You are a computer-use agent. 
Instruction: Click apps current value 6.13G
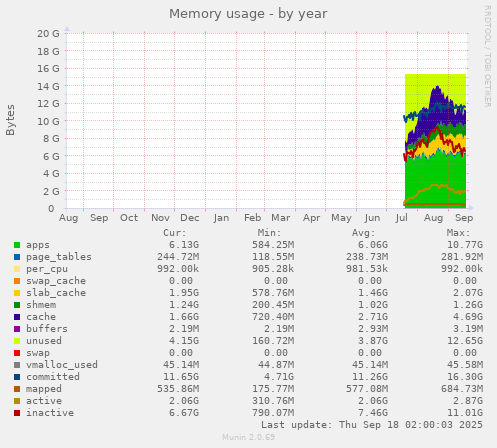[x=184, y=245]
